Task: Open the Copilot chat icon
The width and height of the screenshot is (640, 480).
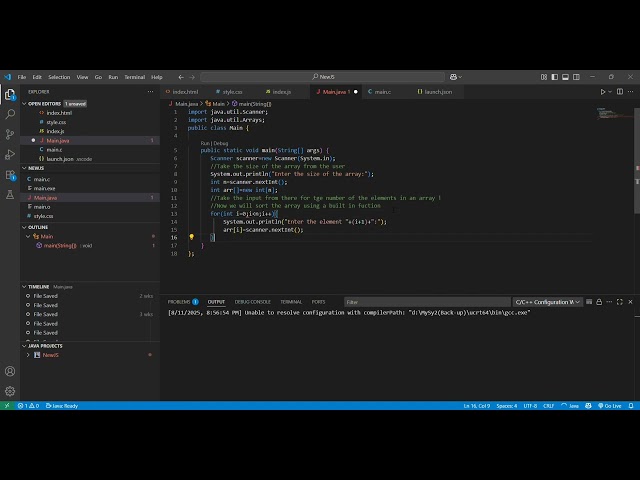Action: click(453, 77)
